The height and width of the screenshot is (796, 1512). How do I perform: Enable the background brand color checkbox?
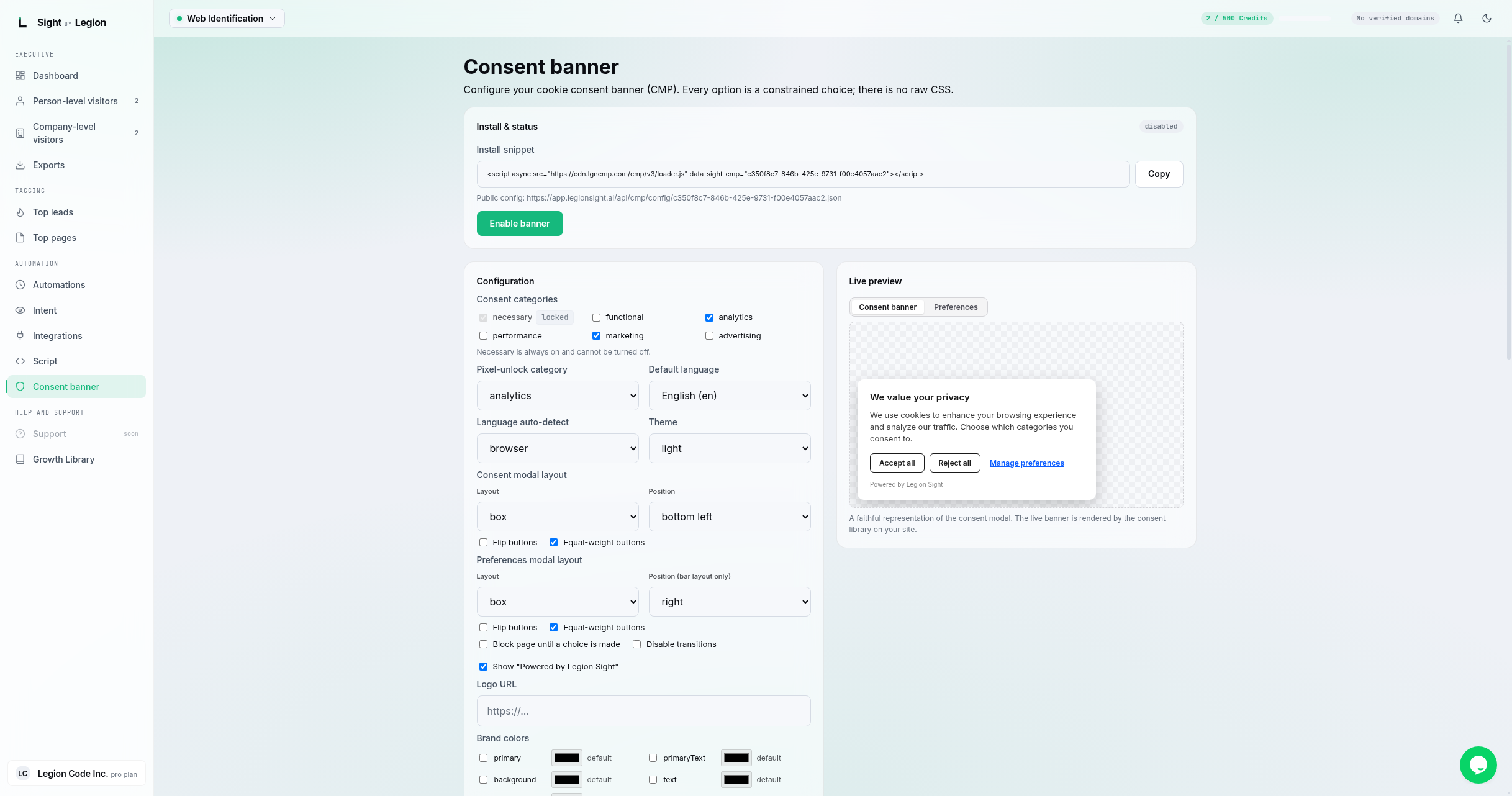pos(483,780)
